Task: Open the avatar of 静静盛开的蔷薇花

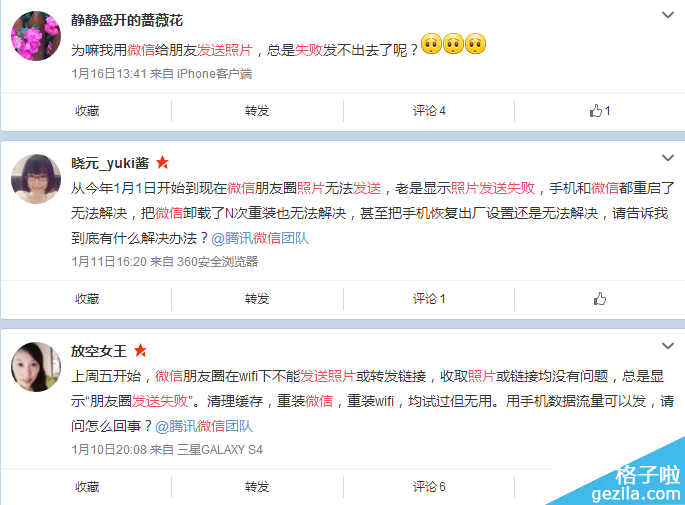Action: point(36,36)
